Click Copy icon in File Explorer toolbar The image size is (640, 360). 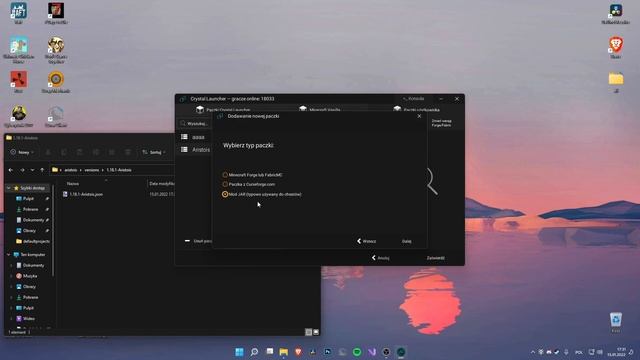64,152
